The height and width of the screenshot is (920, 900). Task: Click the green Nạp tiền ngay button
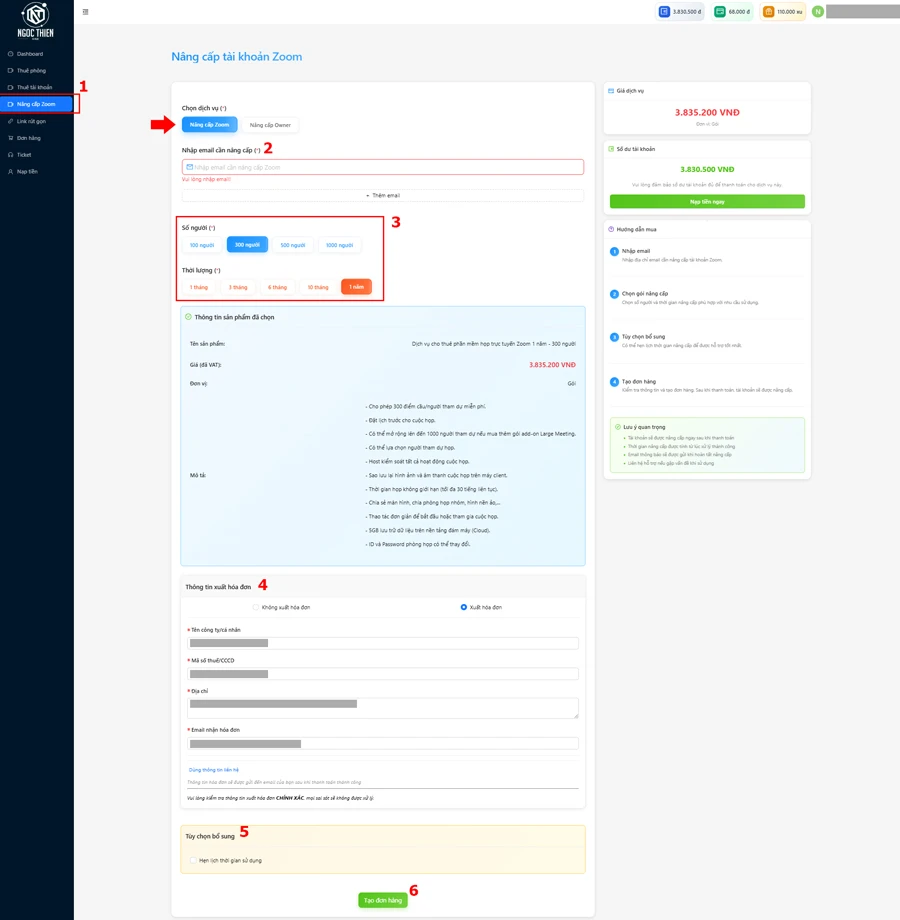click(707, 202)
